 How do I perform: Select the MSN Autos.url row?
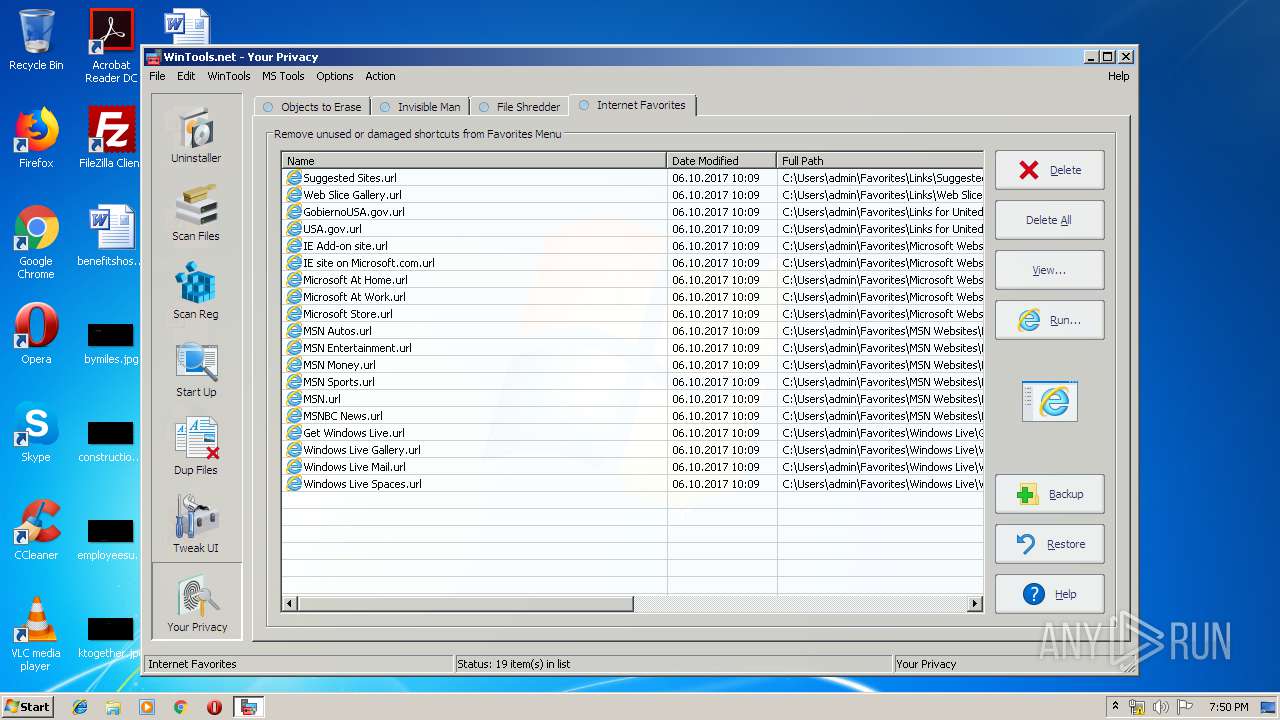633,331
